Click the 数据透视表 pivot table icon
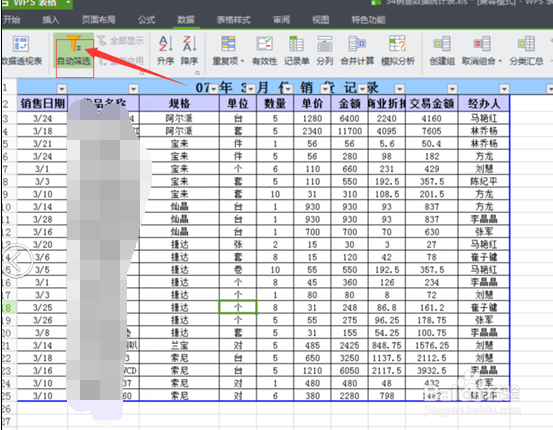 tap(21, 44)
